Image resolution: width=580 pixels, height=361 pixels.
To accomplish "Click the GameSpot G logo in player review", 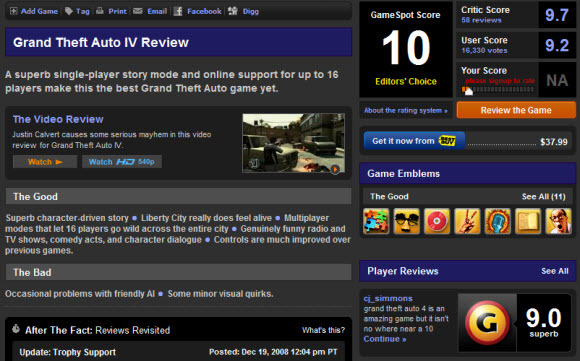I will click(487, 323).
